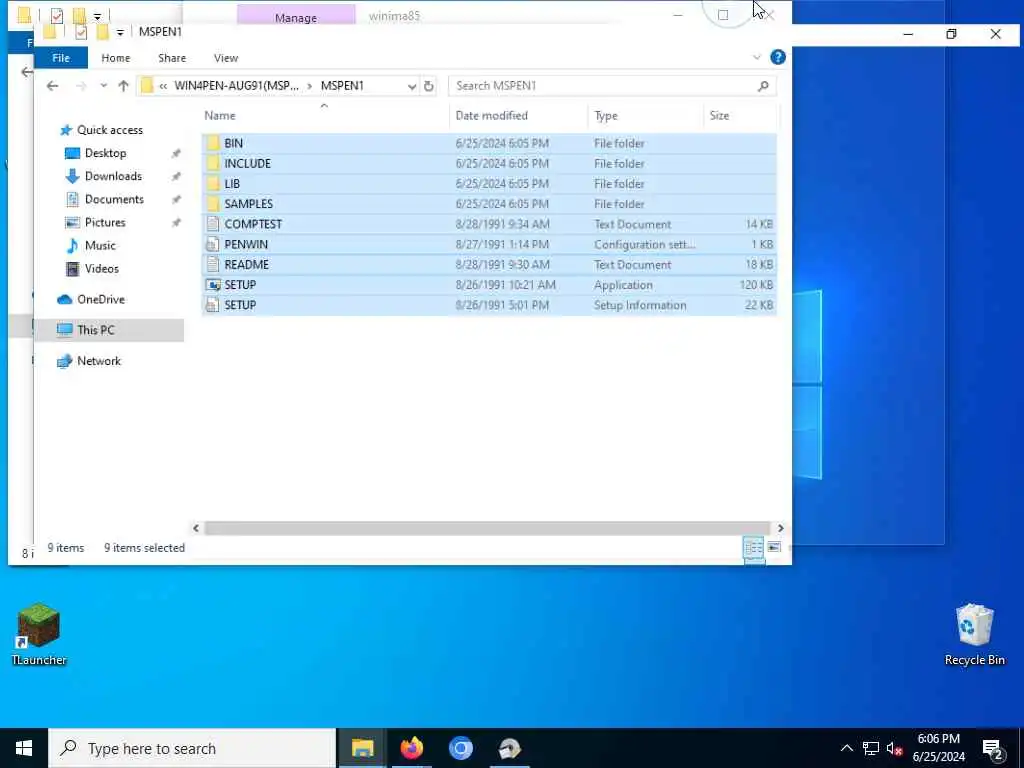Switch to Large icons view layout
1024x768 pixels.
[775, 547]
